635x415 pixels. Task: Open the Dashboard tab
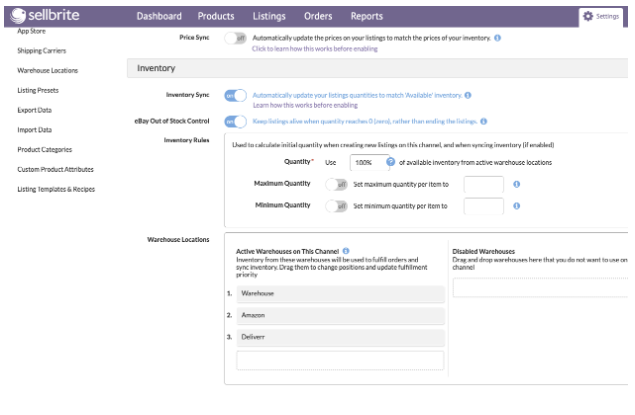(x=159, y=16)
